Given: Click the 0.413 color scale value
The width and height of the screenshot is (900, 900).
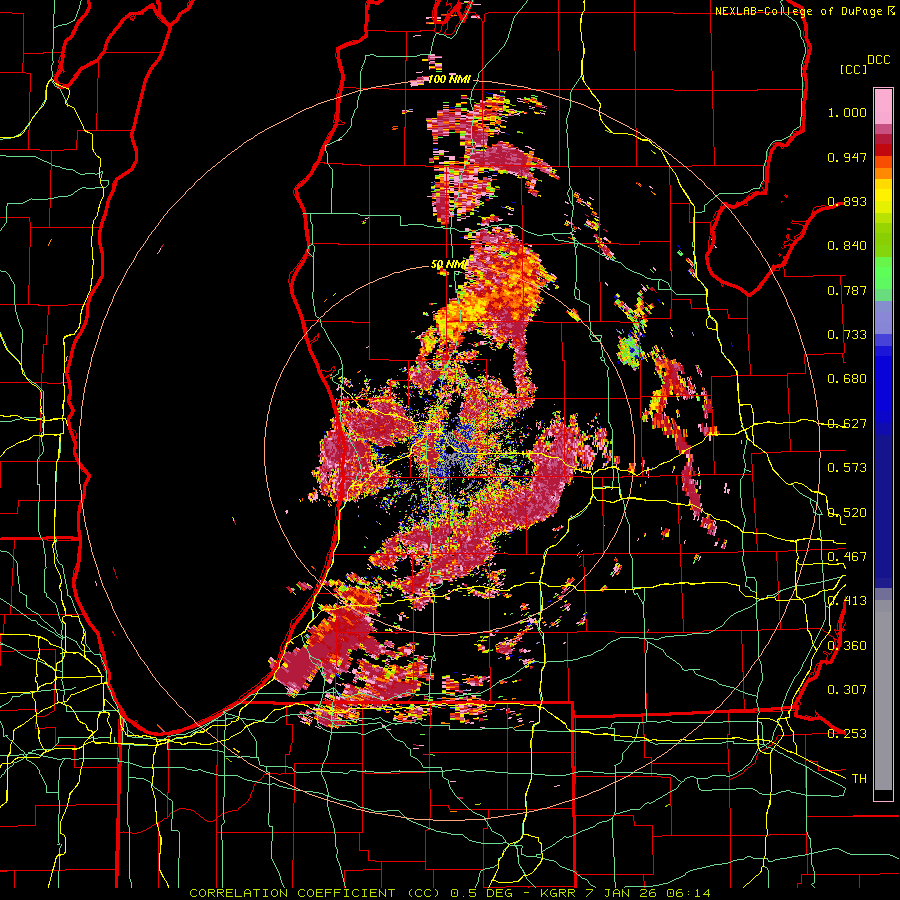Looking at the screenshot, I should 847,601.
